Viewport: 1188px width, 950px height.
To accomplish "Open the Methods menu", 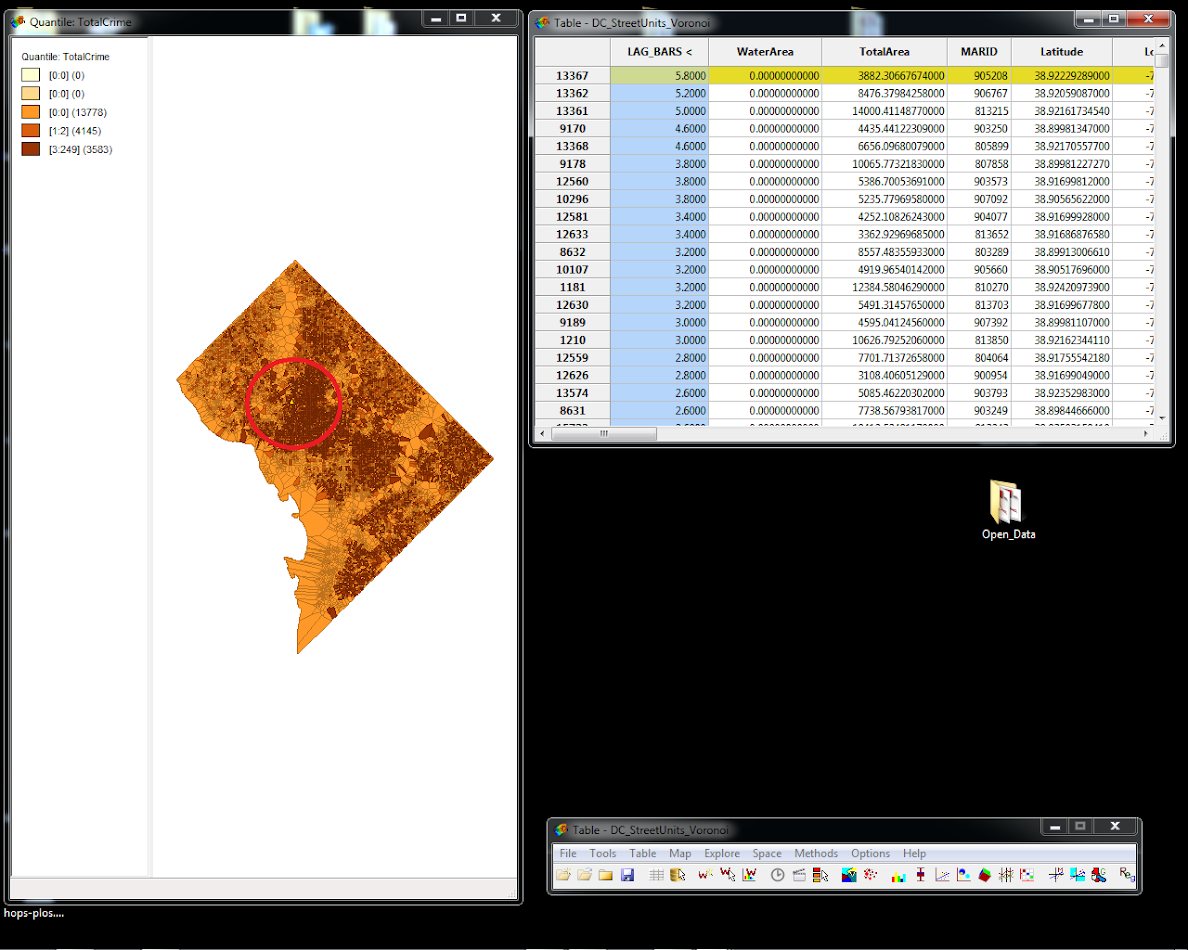I will [x=815, y=853].
